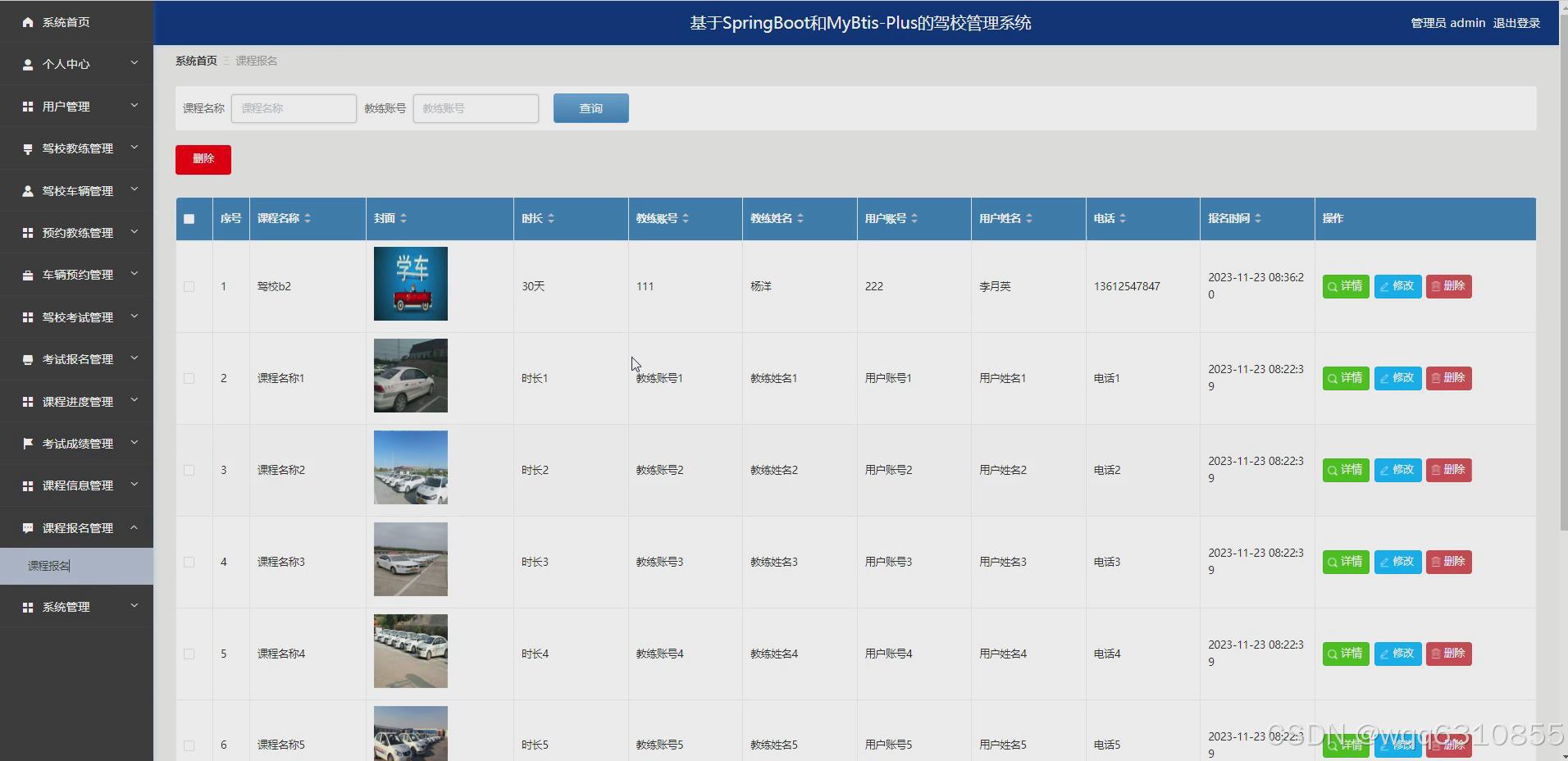This screenshot has width=1568, height=761.
Task: Expand the 用户管理 chevron
Action: 134,106
